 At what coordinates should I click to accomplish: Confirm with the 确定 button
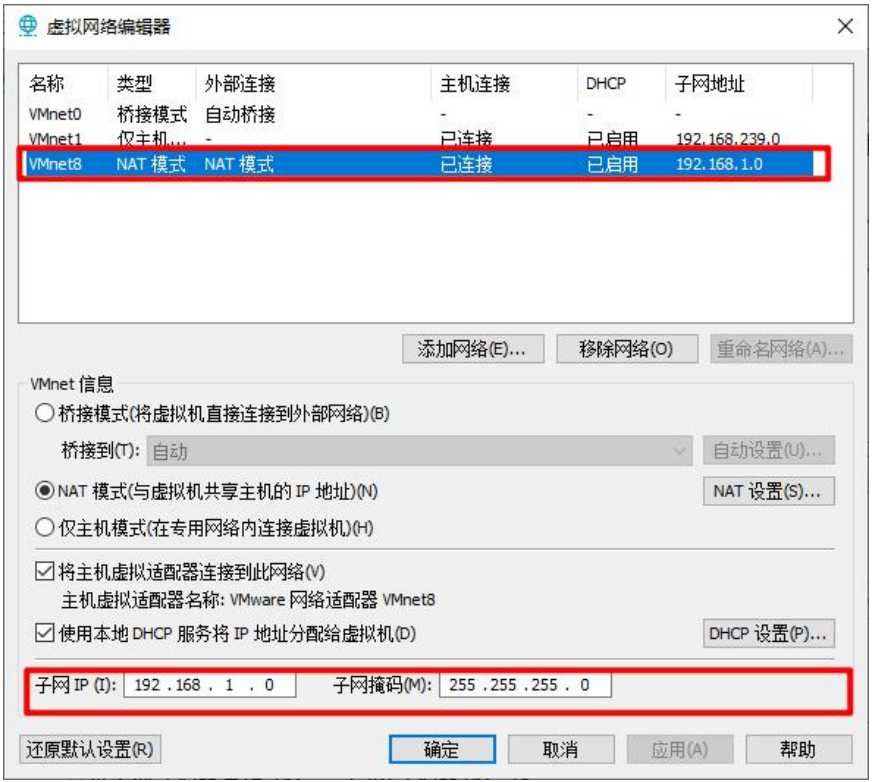click(x=442, y=750)
